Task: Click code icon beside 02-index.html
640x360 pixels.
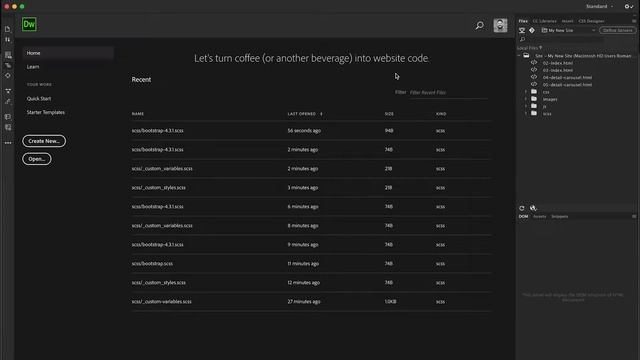Action: pos(534,63)
